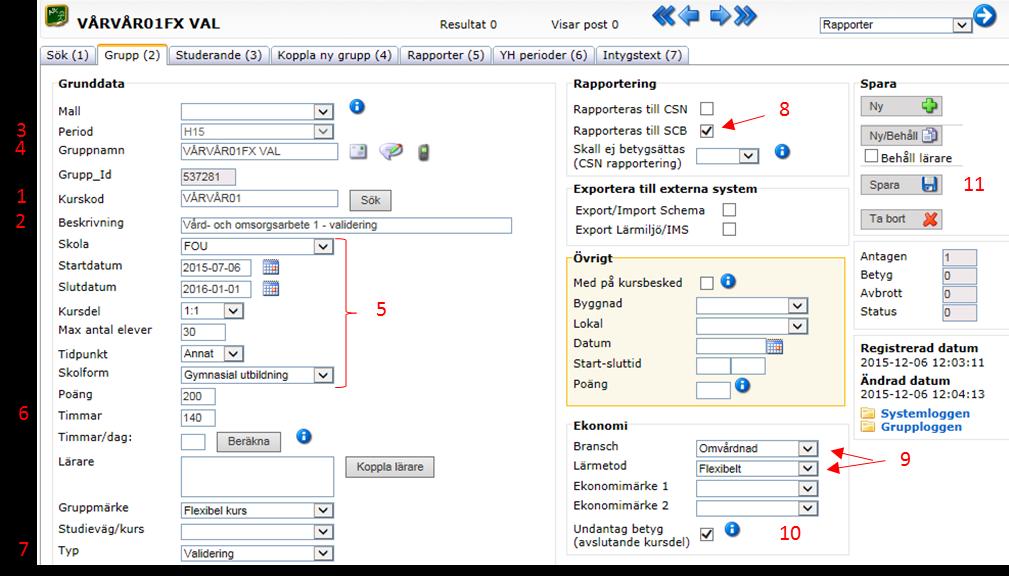Open the Rapporter dropdown at top right
The image size is (1009, 576).
pyautogui.click(x=896, y=25)
